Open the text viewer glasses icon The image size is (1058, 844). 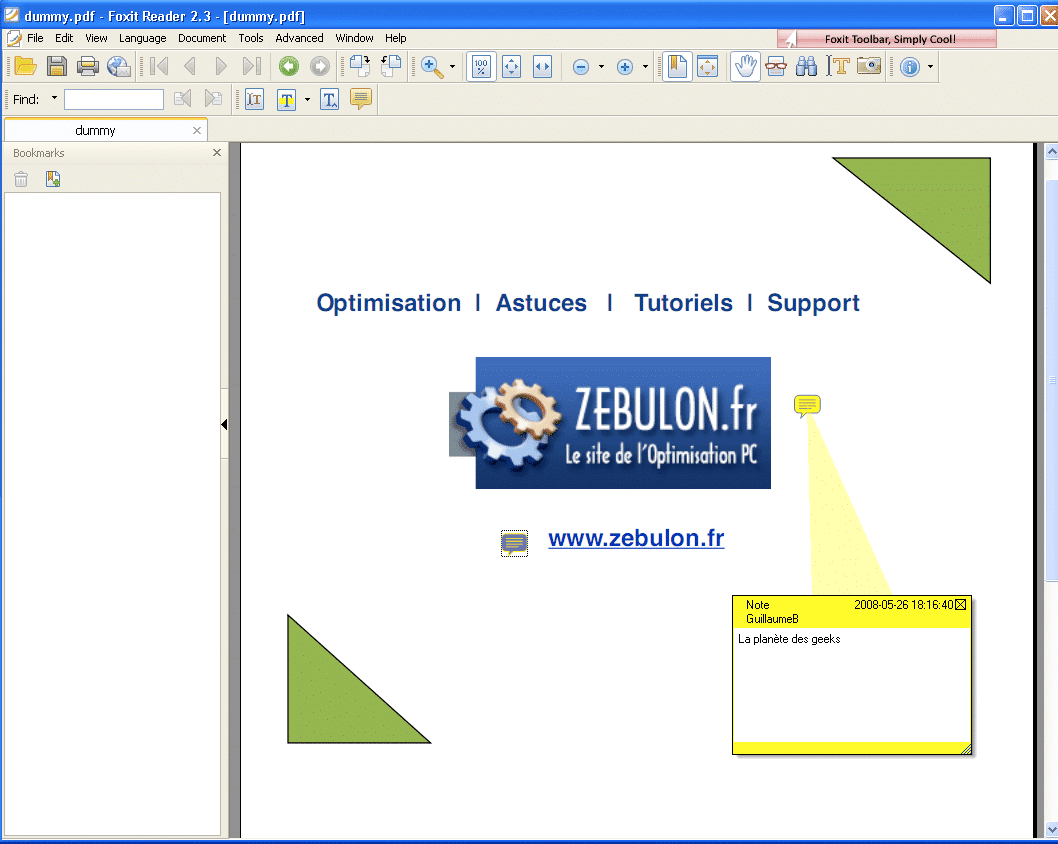pos(776,67)
